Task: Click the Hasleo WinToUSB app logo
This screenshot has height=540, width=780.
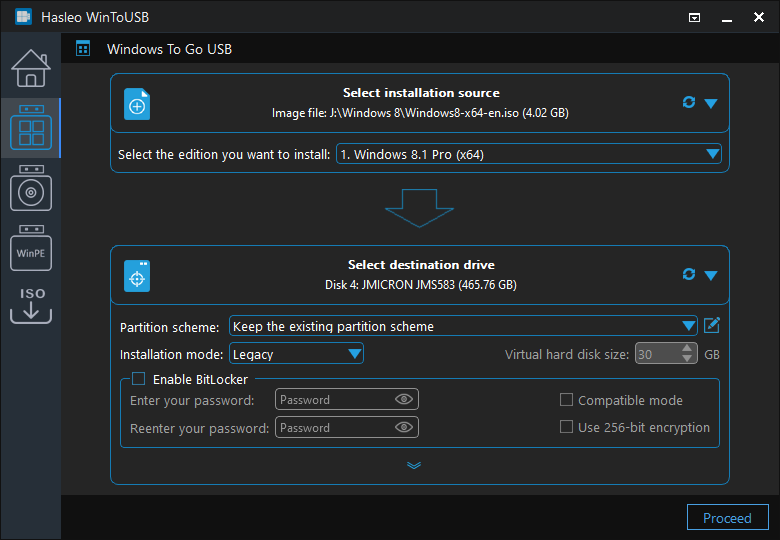Action: (23, 16)
